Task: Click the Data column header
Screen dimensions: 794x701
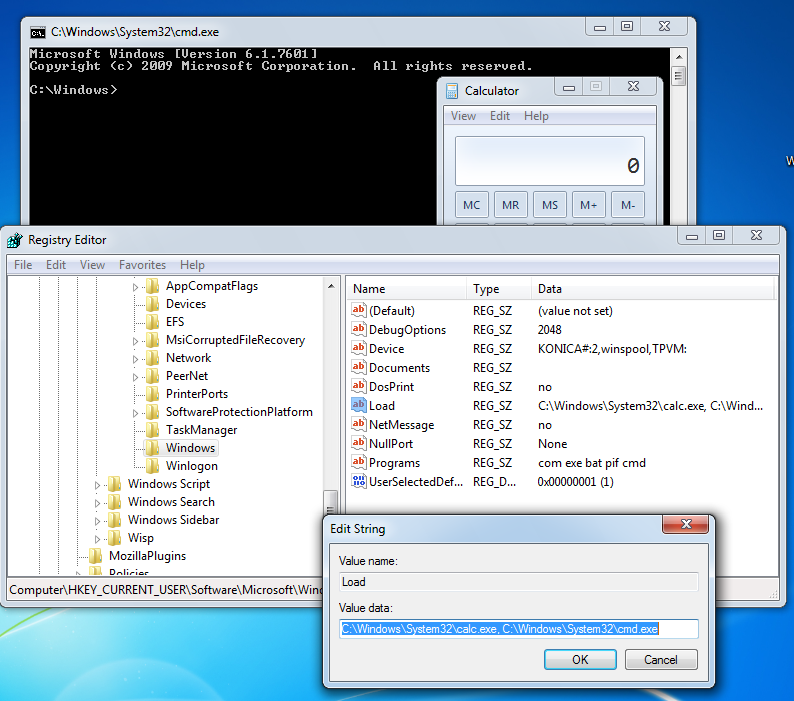Action: pos(550,289)
